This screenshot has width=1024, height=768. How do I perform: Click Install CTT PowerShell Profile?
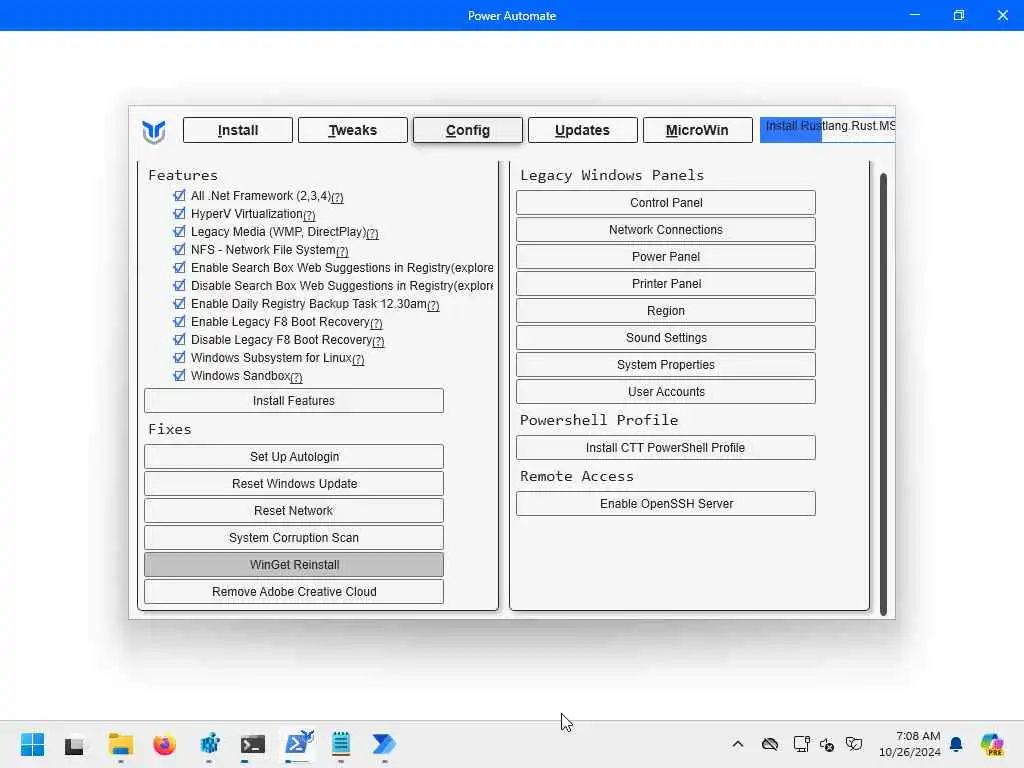point(665,447)
